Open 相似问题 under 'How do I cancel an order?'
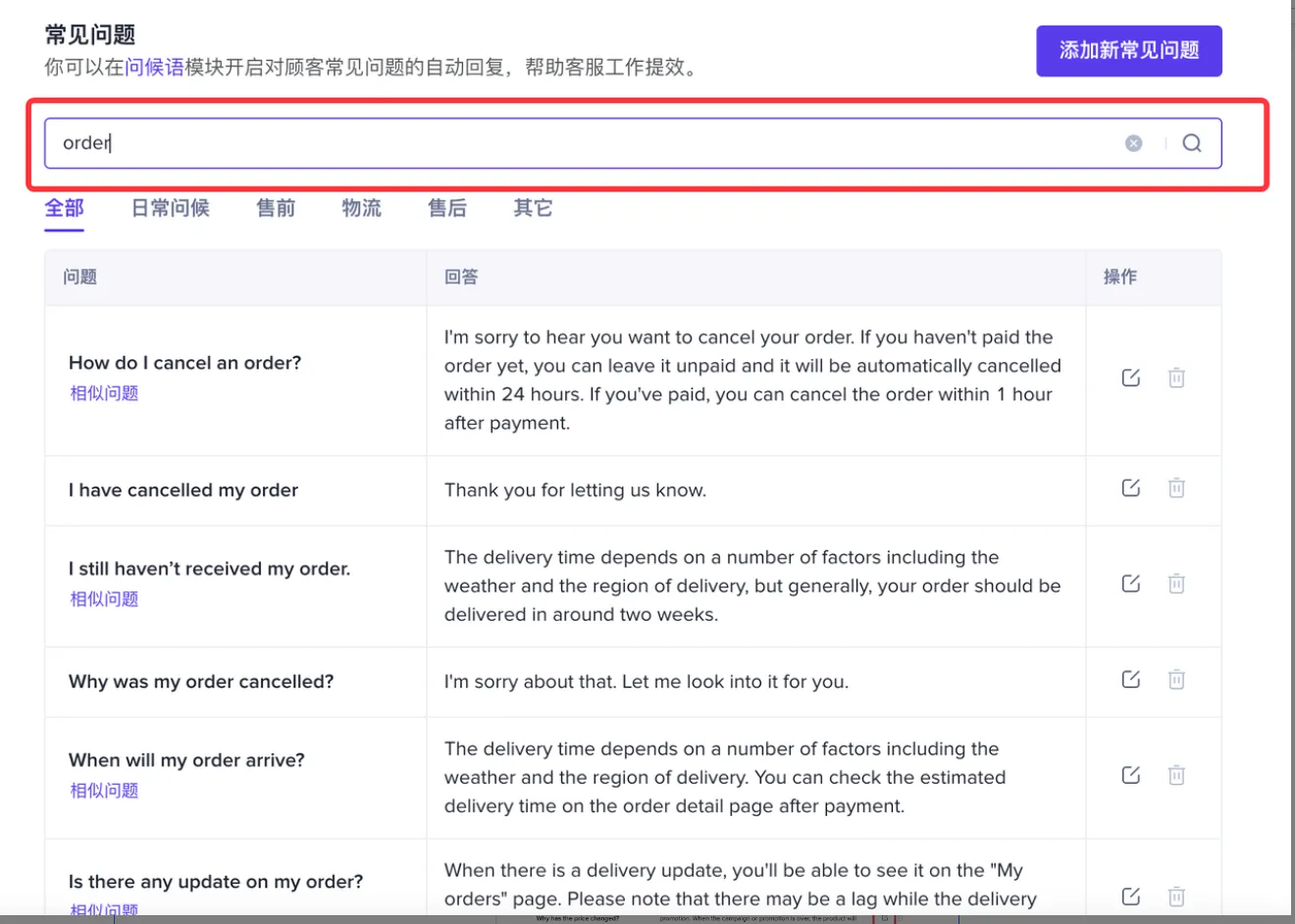This screenshot has width=1295, height=924. (104, 393)
